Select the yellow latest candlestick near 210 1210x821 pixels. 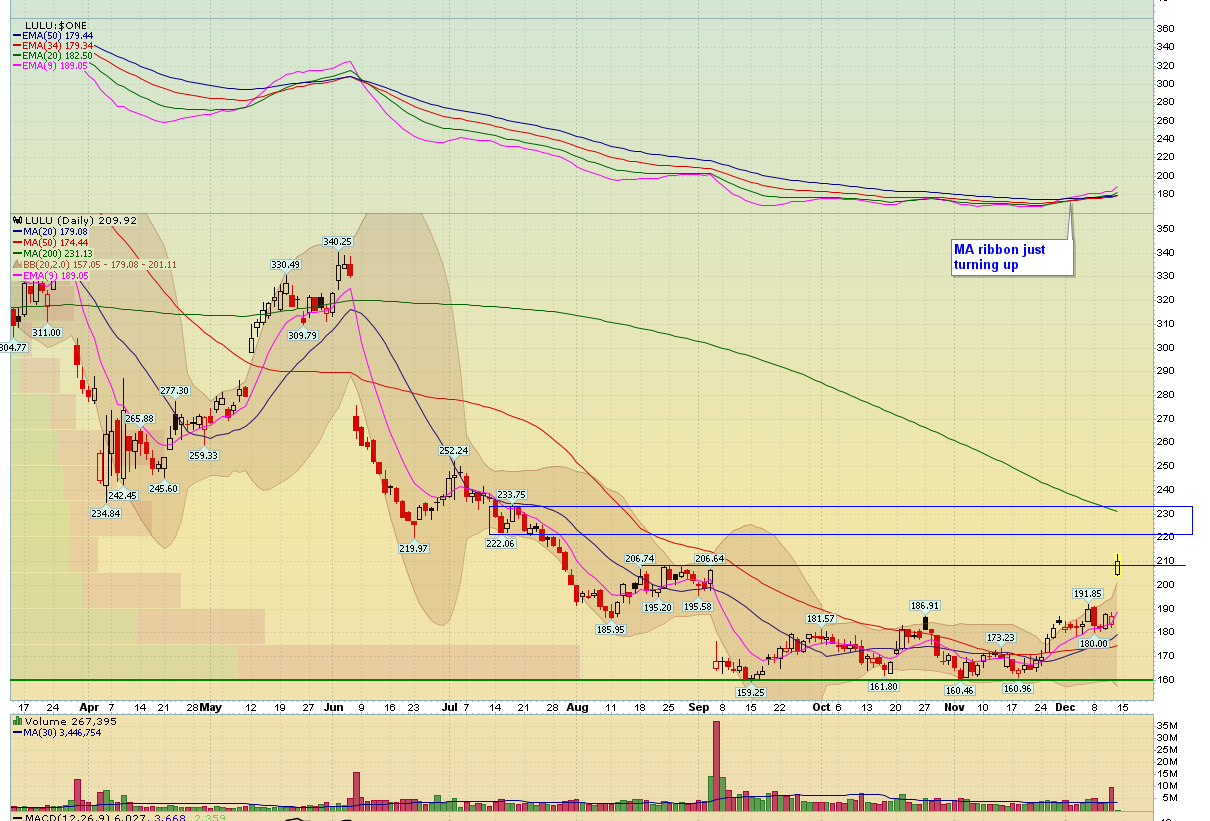1117,567
